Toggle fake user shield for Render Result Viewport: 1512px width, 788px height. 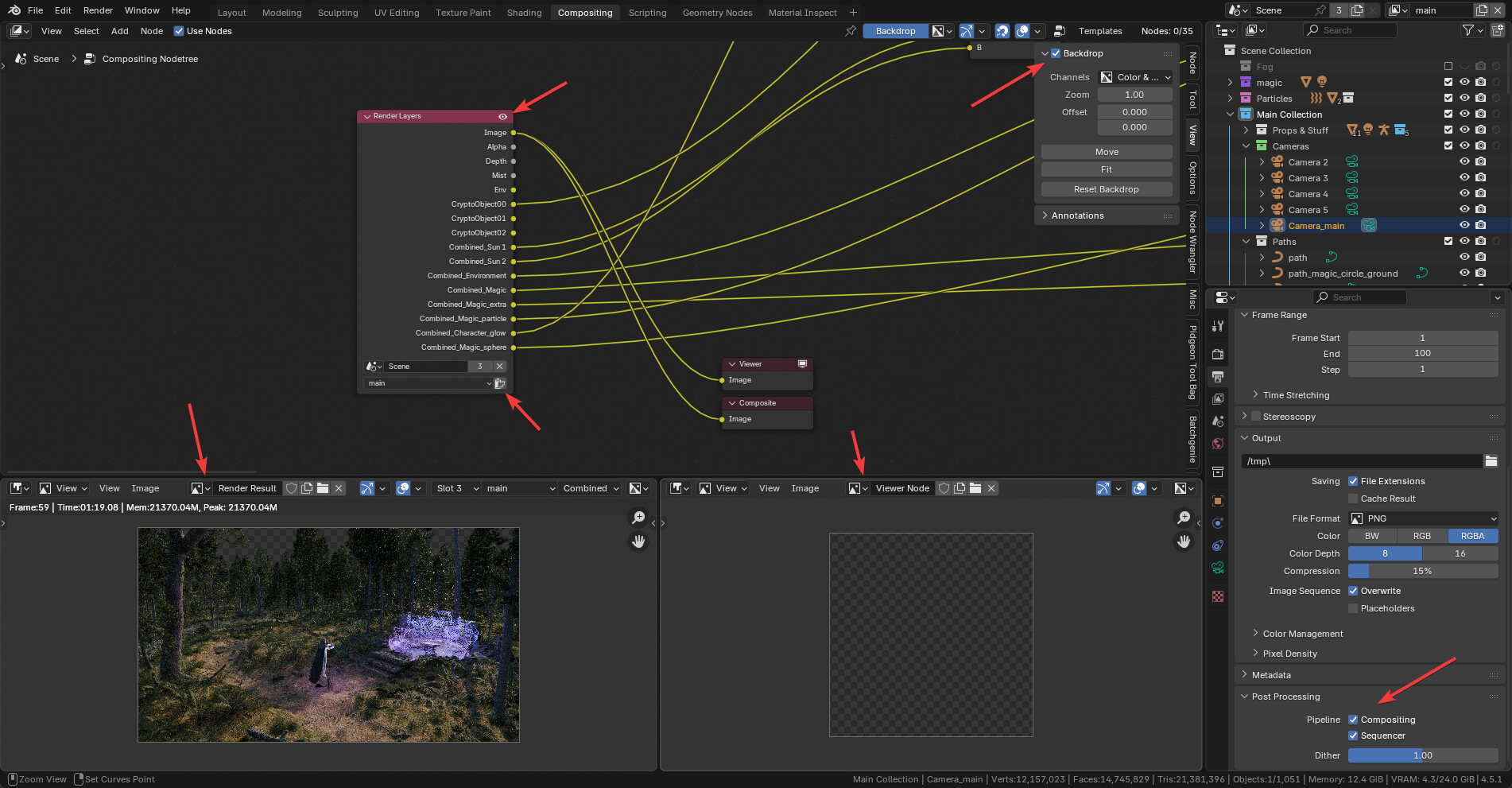291,488
